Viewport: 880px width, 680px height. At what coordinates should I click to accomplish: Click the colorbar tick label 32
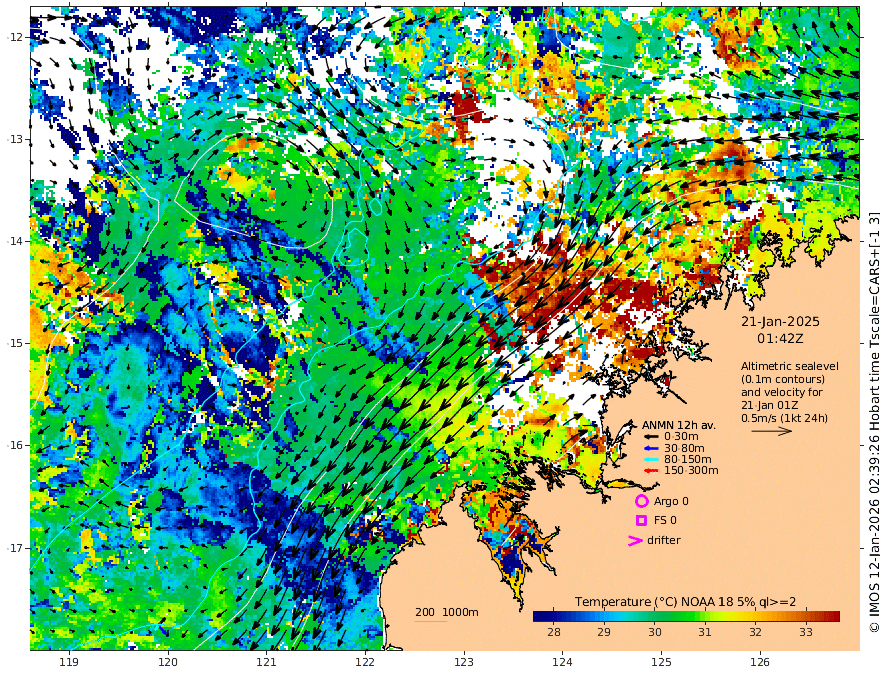[755, 632]
